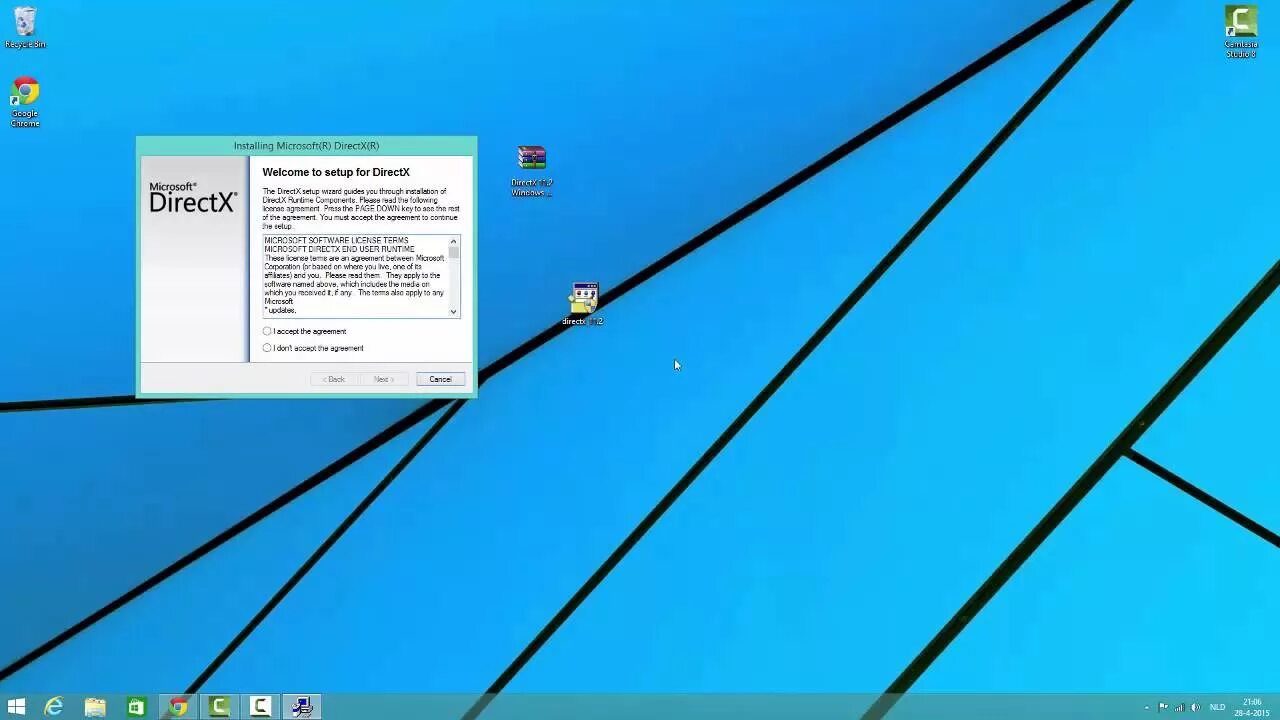Select the Camtasia Studio 8 desktop icon
This screenshot has width=1280, height=720.
(x=1241, y=31)
